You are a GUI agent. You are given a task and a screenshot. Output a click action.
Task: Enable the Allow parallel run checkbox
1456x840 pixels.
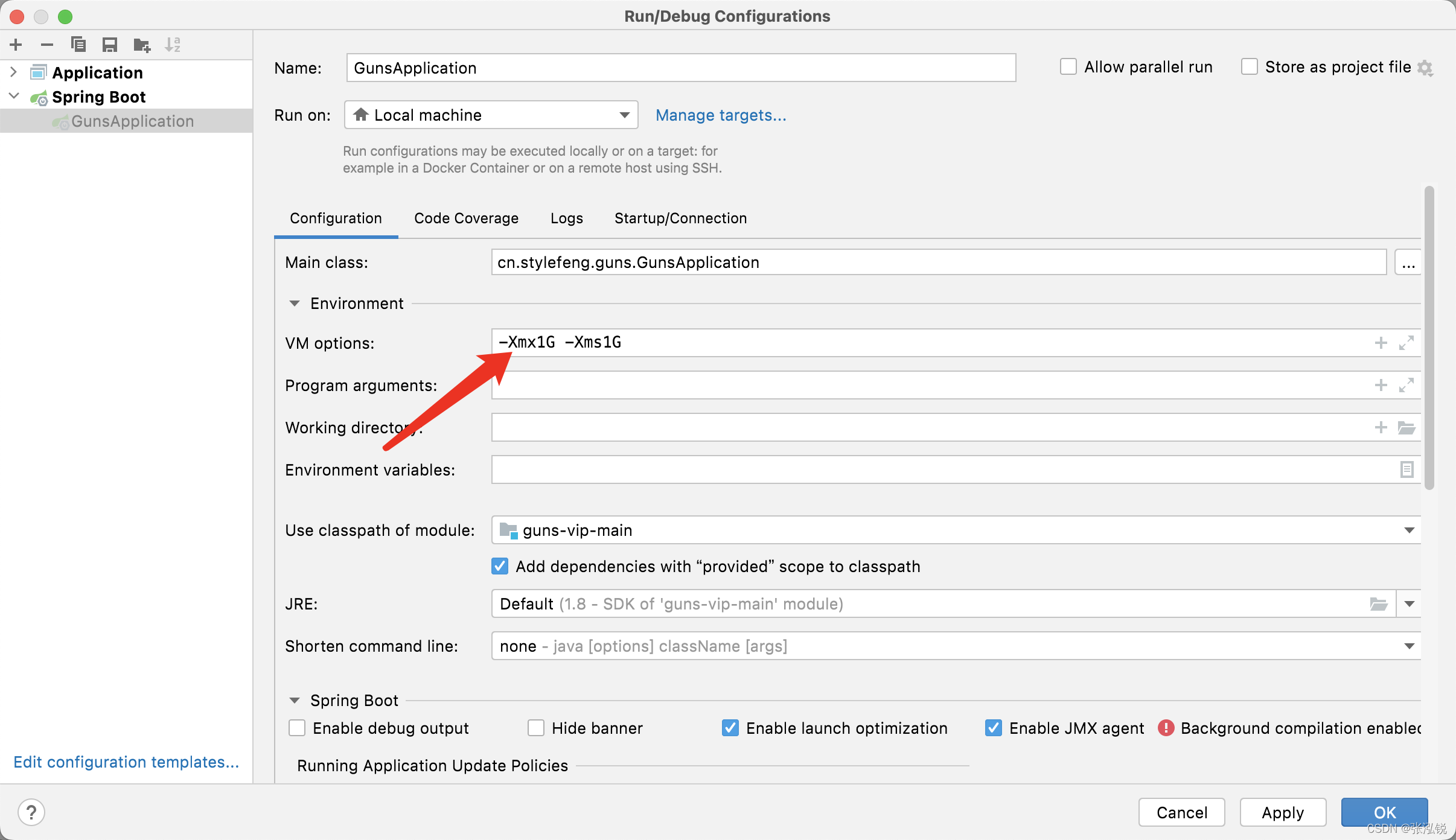[x=1068, y=67]
